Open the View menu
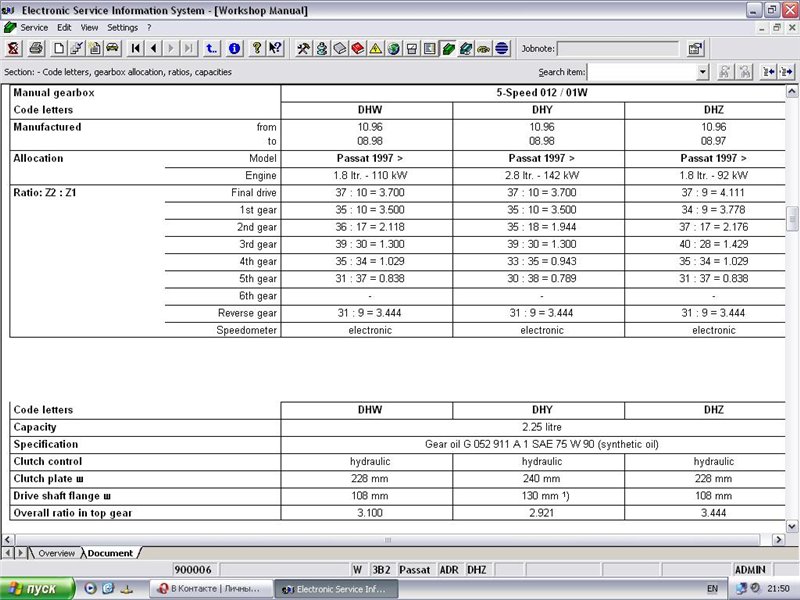This screenshot has height=600, width=800. click(x=89, y=28)
